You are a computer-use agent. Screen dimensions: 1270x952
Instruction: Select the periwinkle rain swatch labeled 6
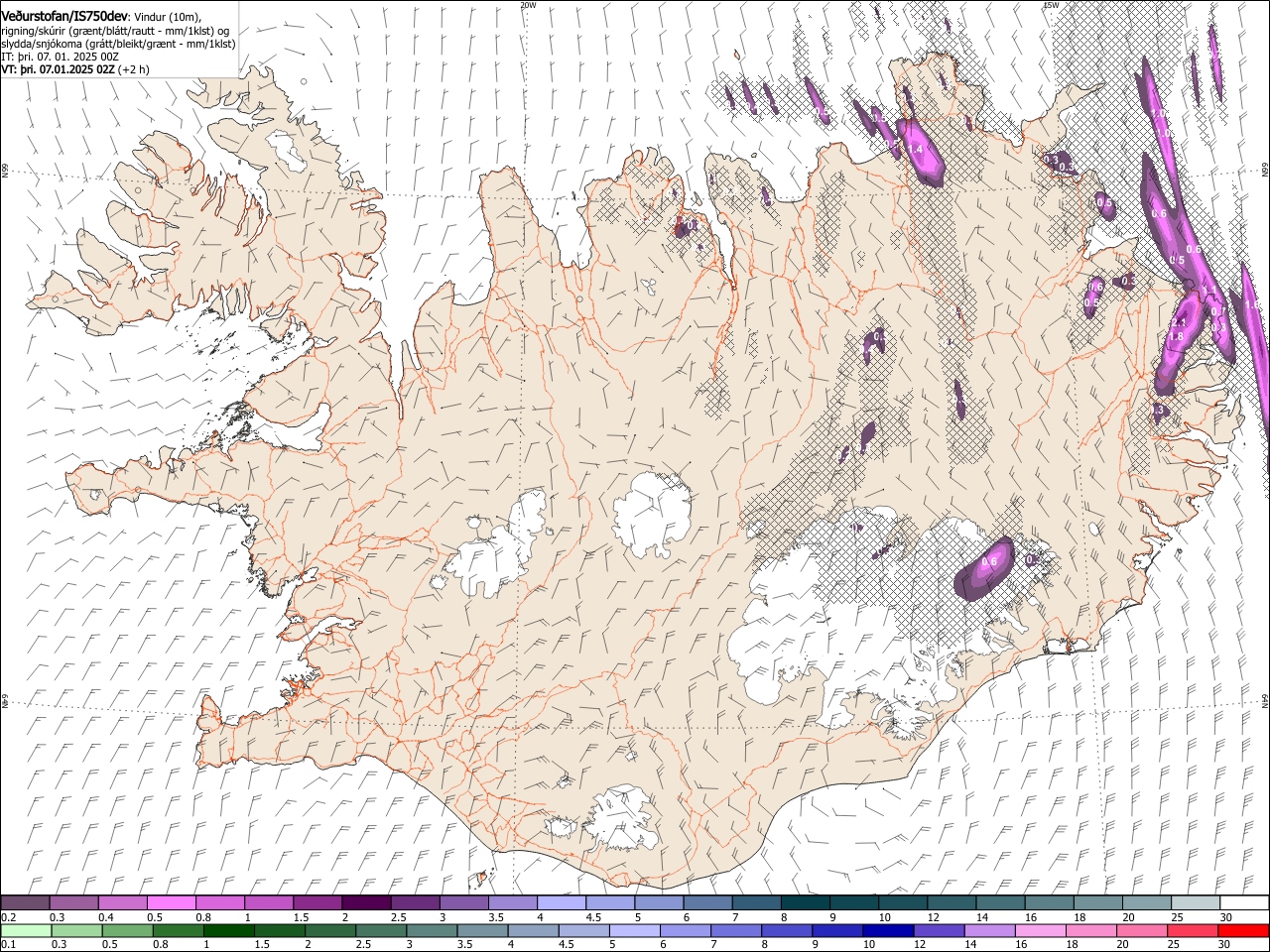click(x=685, y=931)
